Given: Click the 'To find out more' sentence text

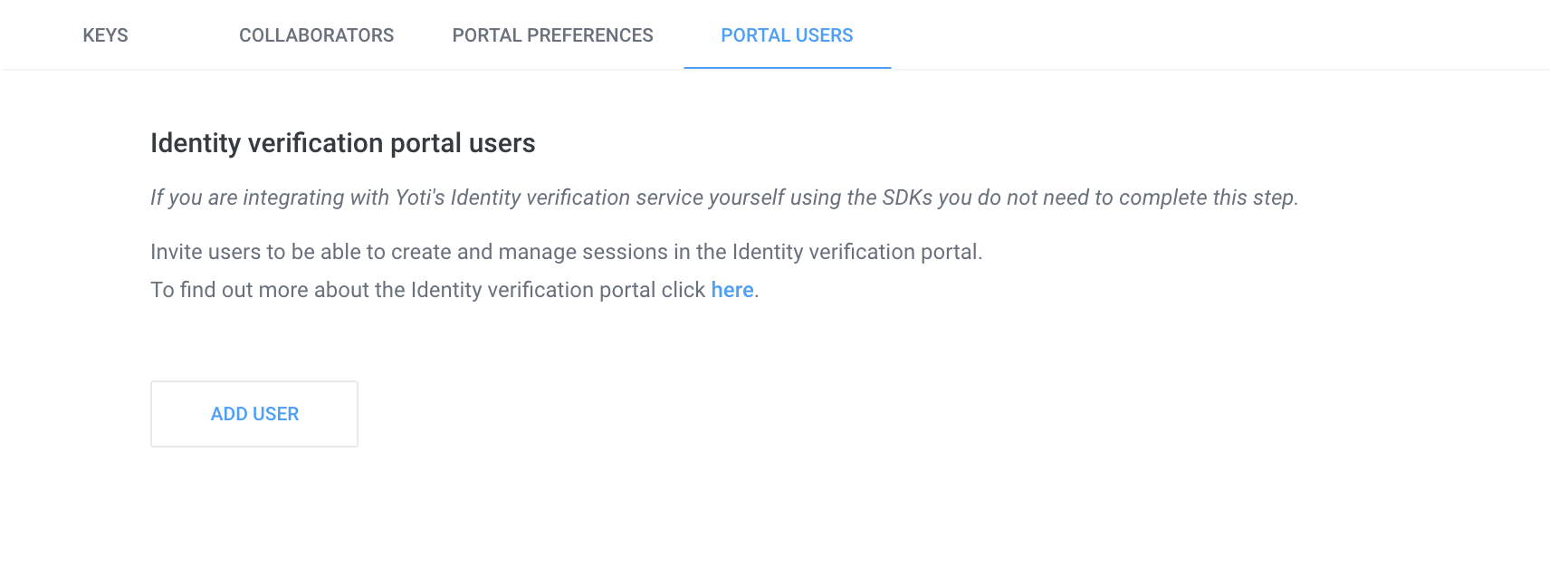Looking at the screenshot, I should [427, 290].
